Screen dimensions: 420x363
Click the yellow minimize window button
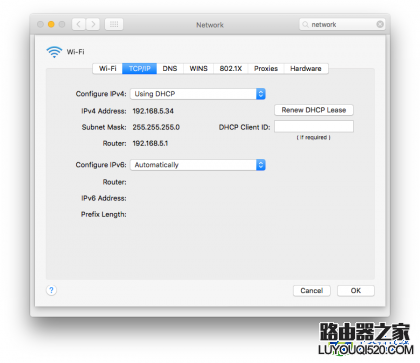[x=51, y=24]
